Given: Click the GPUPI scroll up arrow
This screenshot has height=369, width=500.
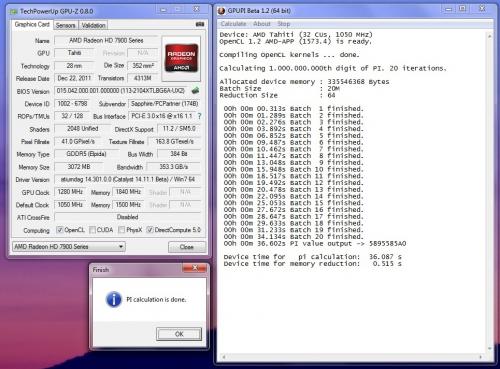Looking at the screenshot, I should click(x=490, y=36).
